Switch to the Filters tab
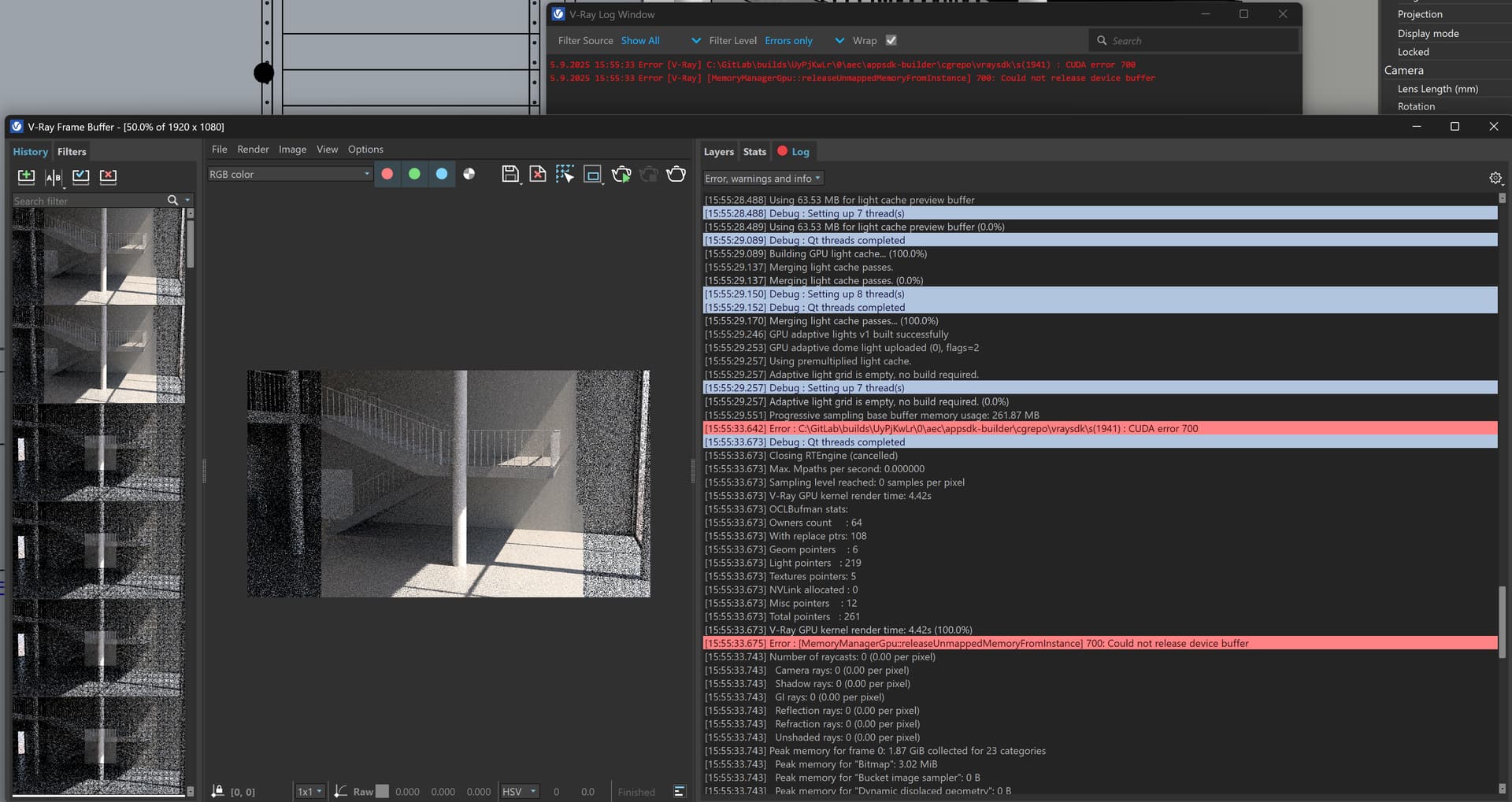1512x802 pixels. point(72,151)
